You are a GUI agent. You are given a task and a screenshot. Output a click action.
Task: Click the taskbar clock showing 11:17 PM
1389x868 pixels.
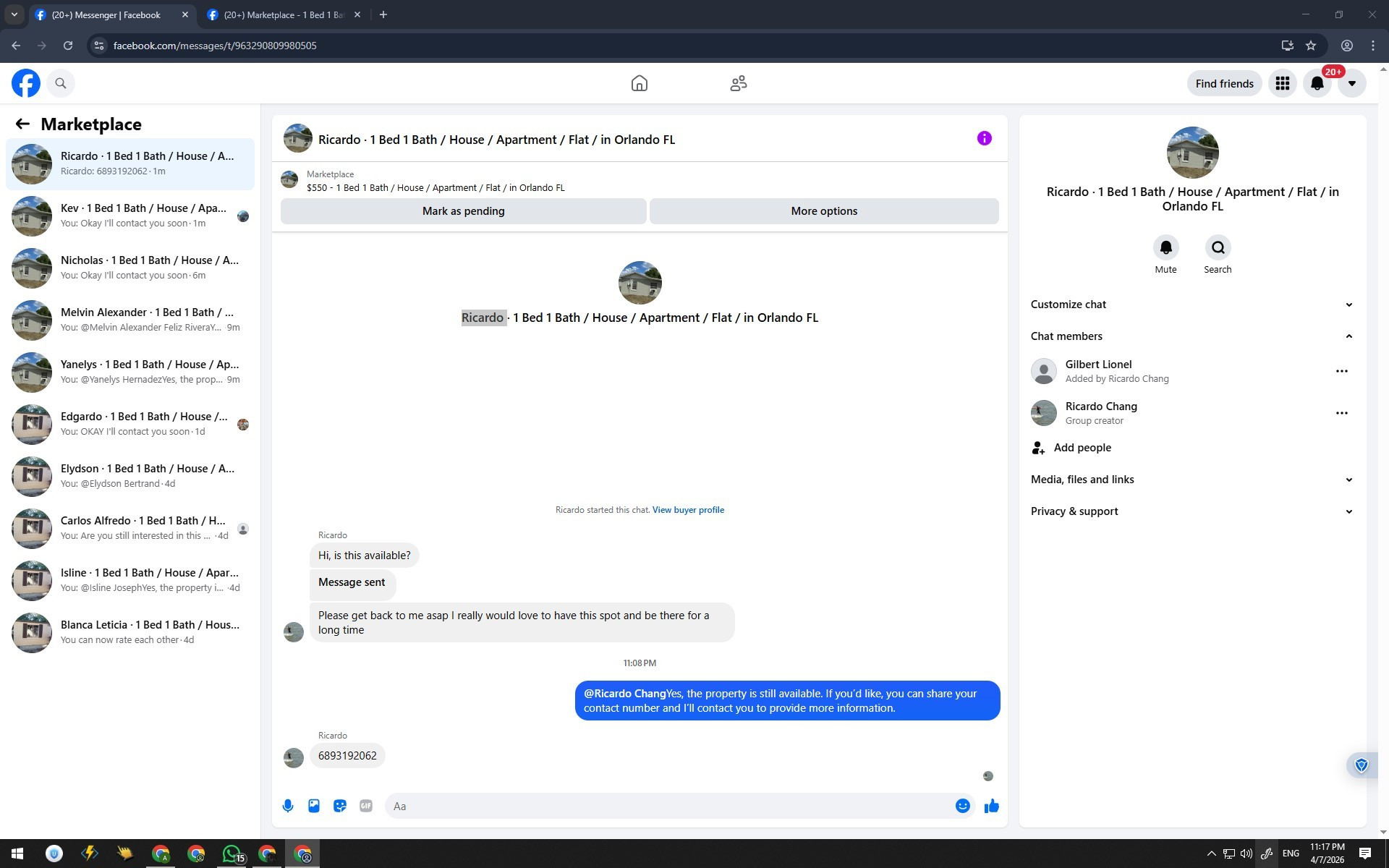(1327, 854)
